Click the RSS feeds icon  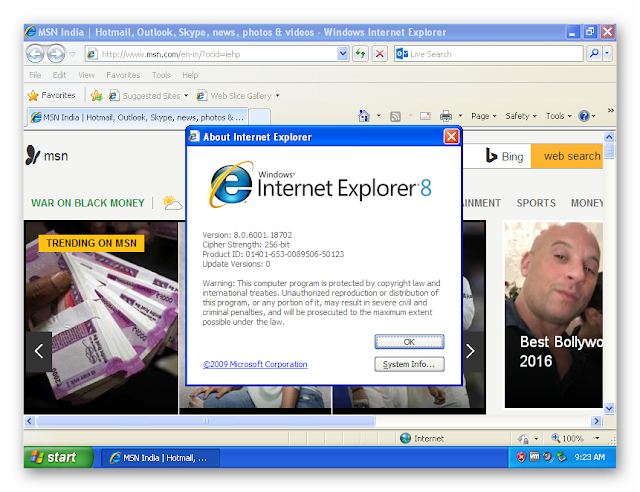coord(395,117)
